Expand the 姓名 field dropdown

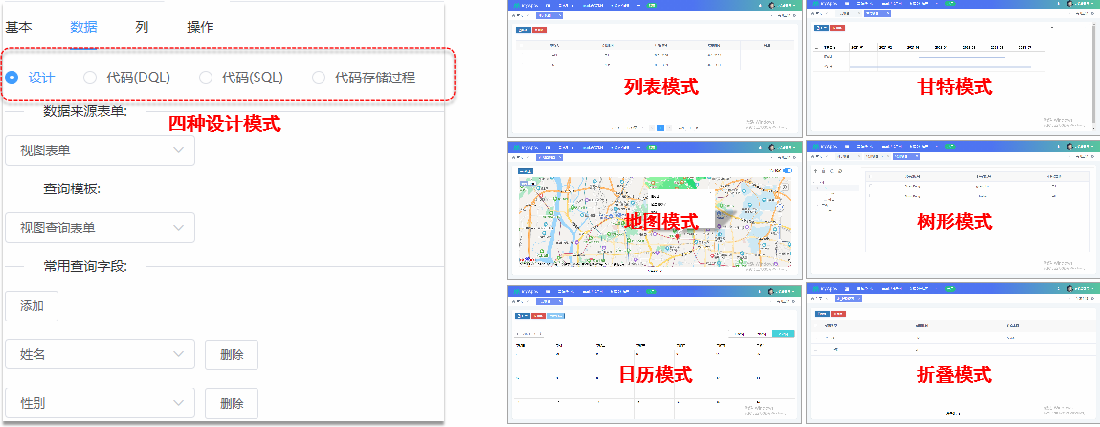tap(99, 354)
